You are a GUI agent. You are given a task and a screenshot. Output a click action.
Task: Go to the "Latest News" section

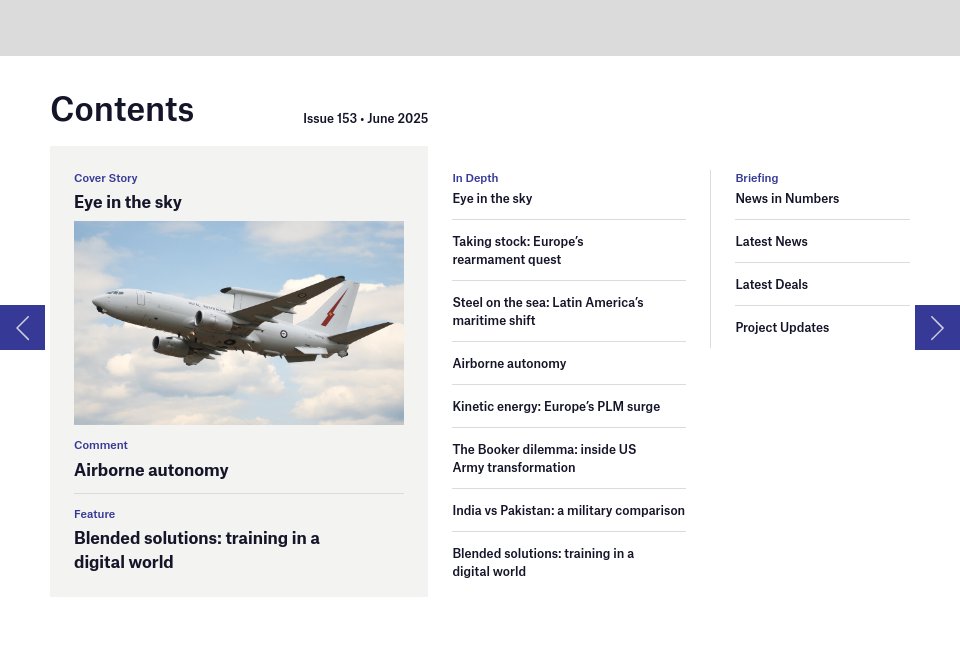coord(771,242)
